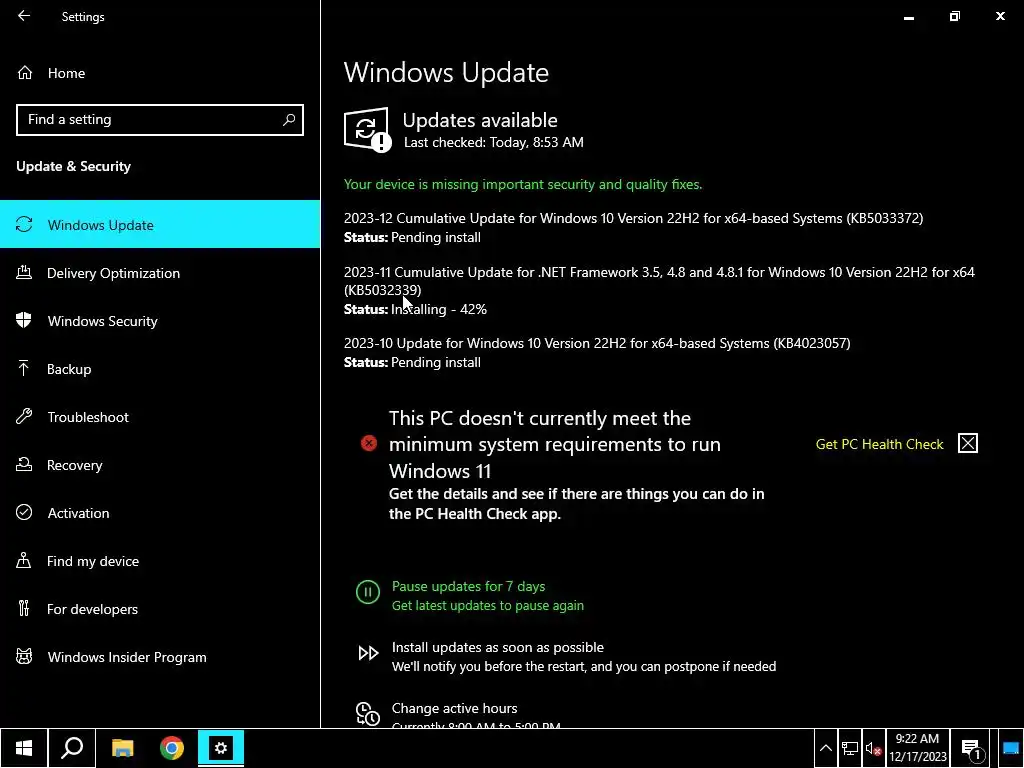
Task: Click the Updates available status icon
Action: tap(368, 129)
